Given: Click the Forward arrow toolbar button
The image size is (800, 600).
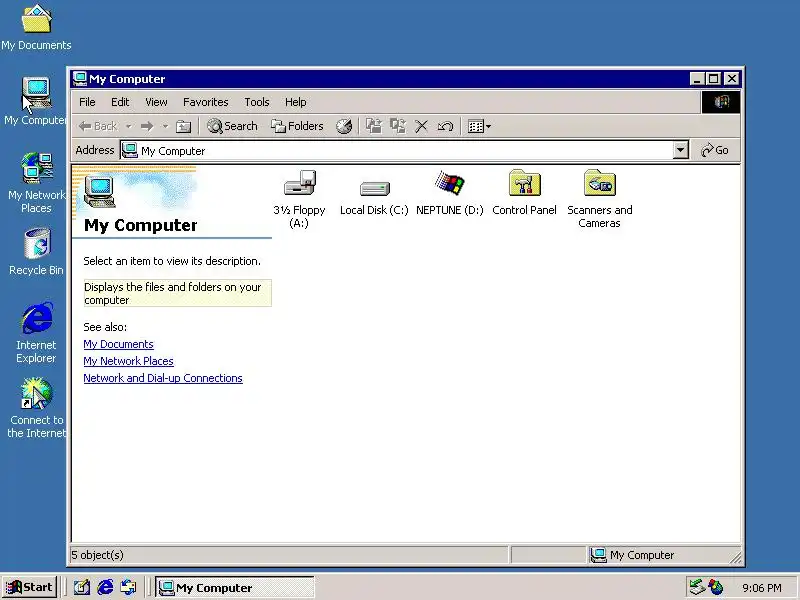Looking at the screenshot, I should (x=147, y=126).
